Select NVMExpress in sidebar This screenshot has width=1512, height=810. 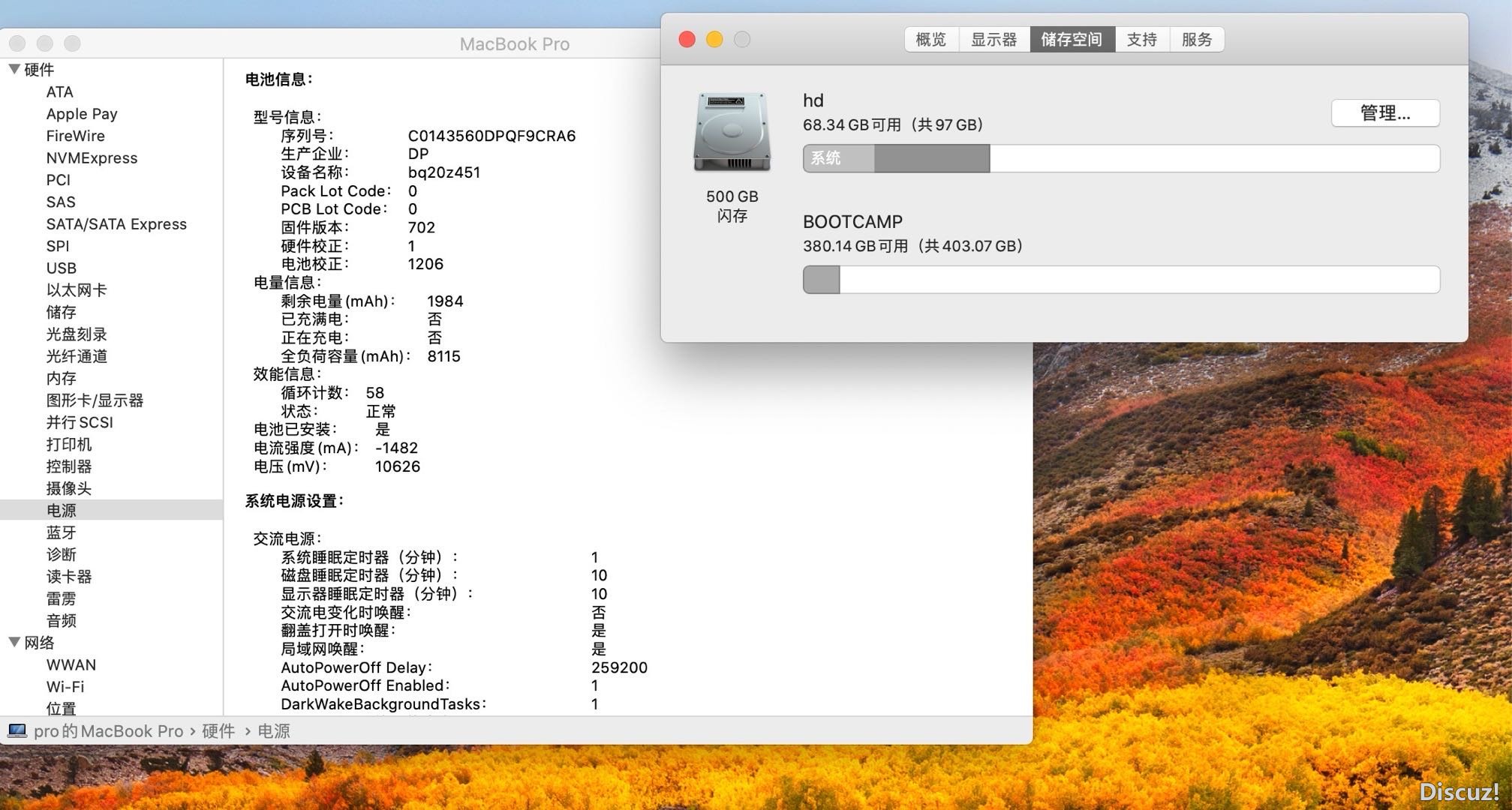[92, 157]
